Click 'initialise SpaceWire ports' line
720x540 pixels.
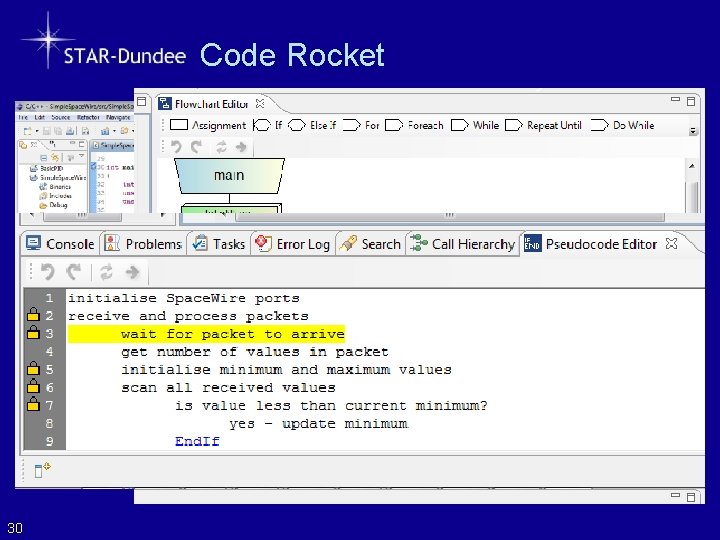coord(184,298)
